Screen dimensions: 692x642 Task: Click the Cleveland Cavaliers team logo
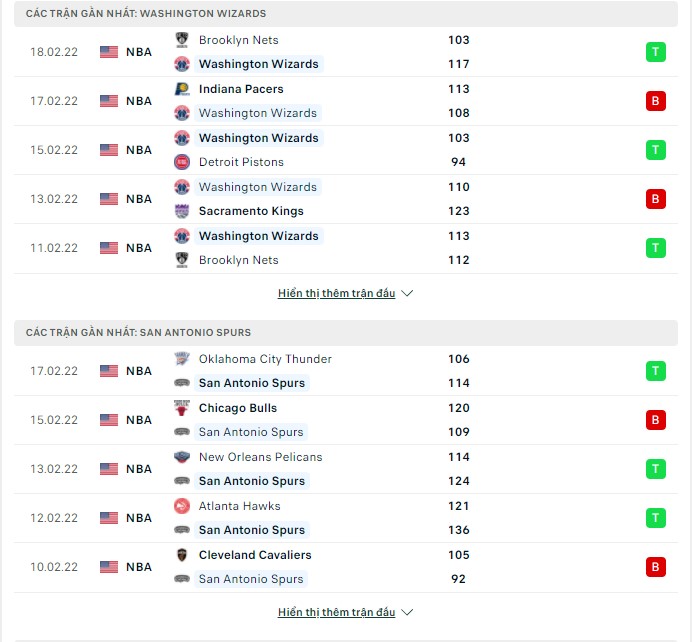click(182, 555)
